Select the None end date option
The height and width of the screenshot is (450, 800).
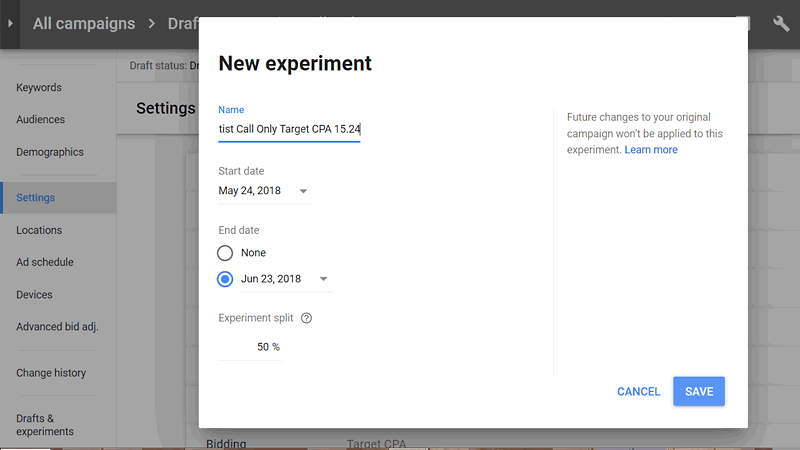point(225,253)
